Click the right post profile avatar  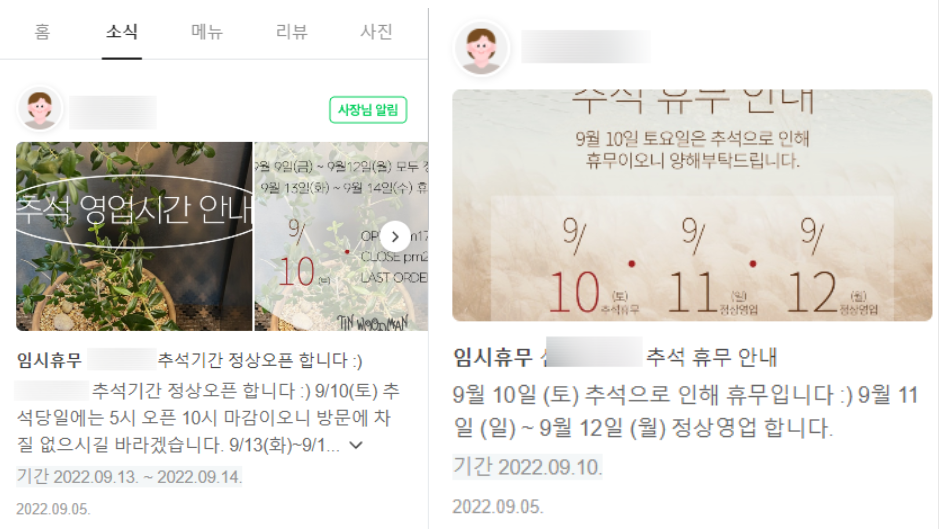pos(481,48)
